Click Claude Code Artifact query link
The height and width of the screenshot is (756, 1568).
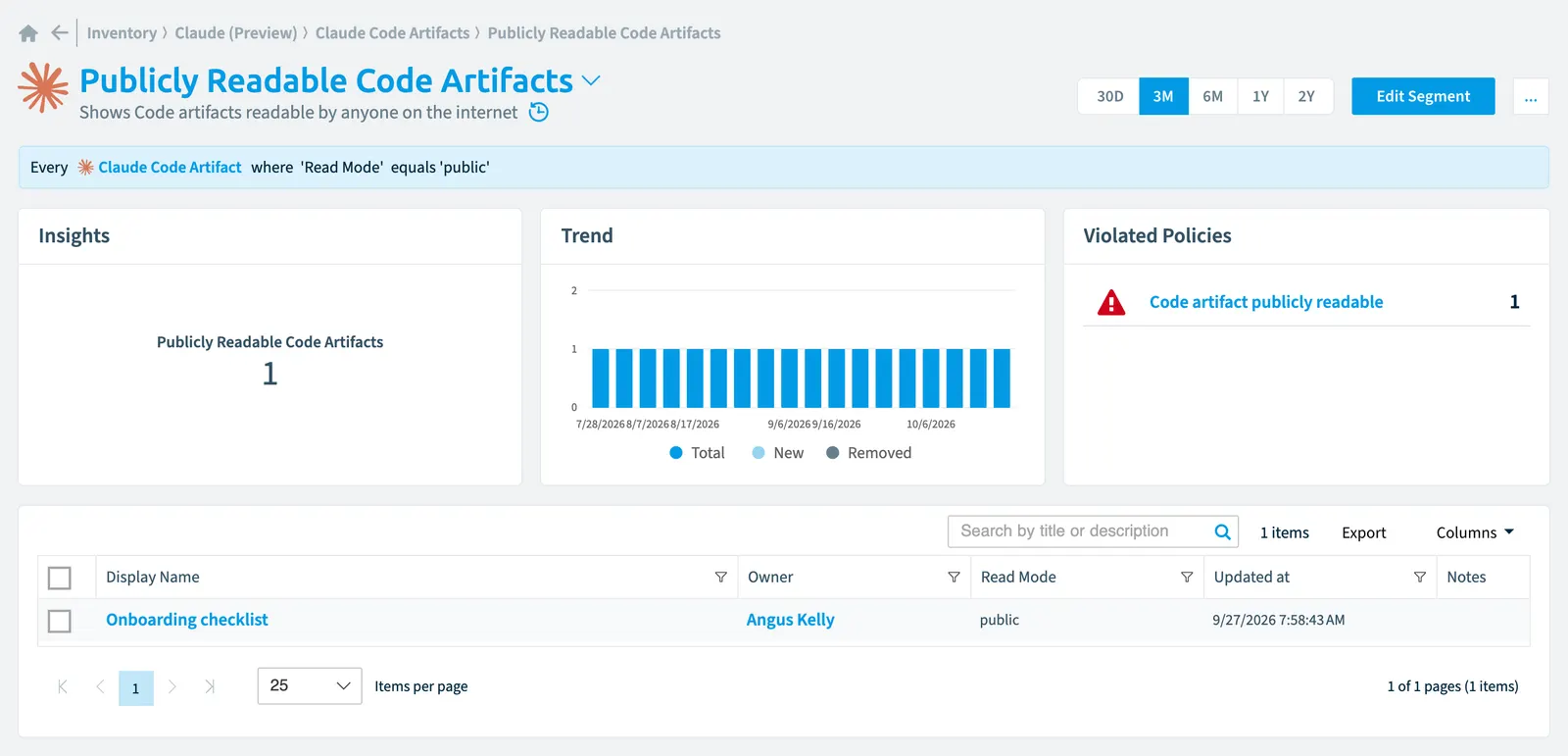click(x=170, y=168)
